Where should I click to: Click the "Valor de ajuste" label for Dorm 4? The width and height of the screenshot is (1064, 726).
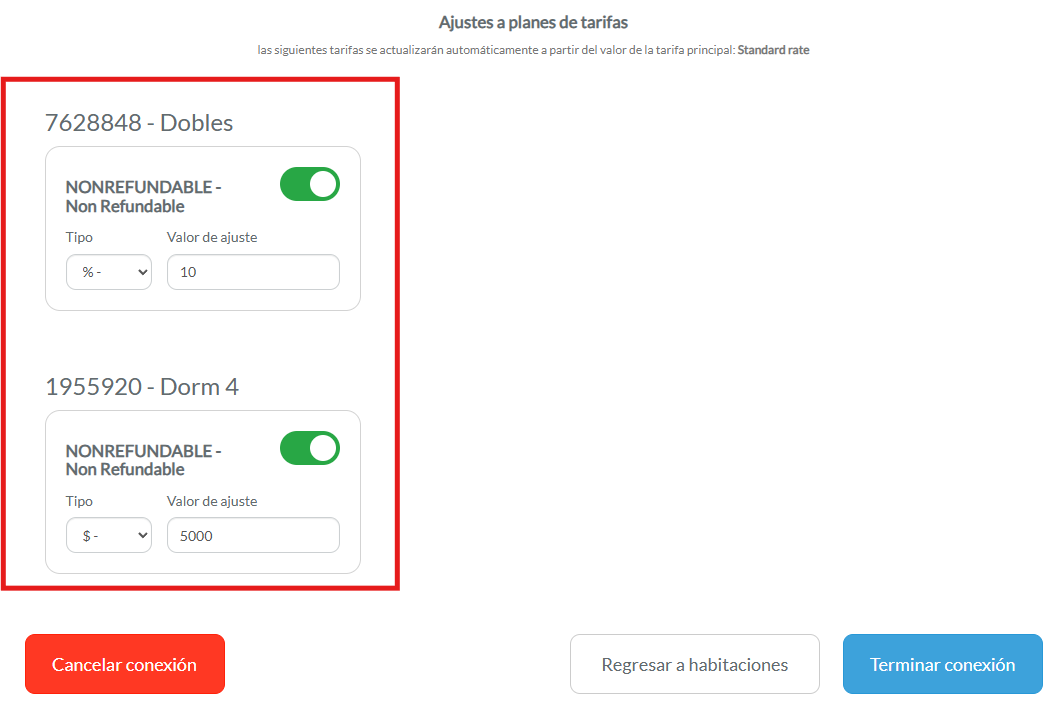[212, 501]
